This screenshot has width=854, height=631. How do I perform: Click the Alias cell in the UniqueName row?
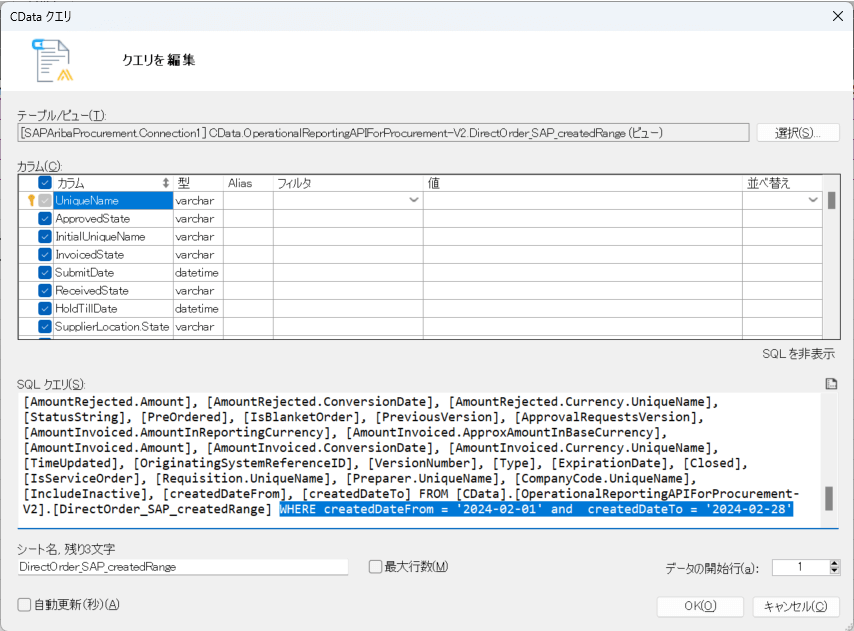click(x=248, y=200)
